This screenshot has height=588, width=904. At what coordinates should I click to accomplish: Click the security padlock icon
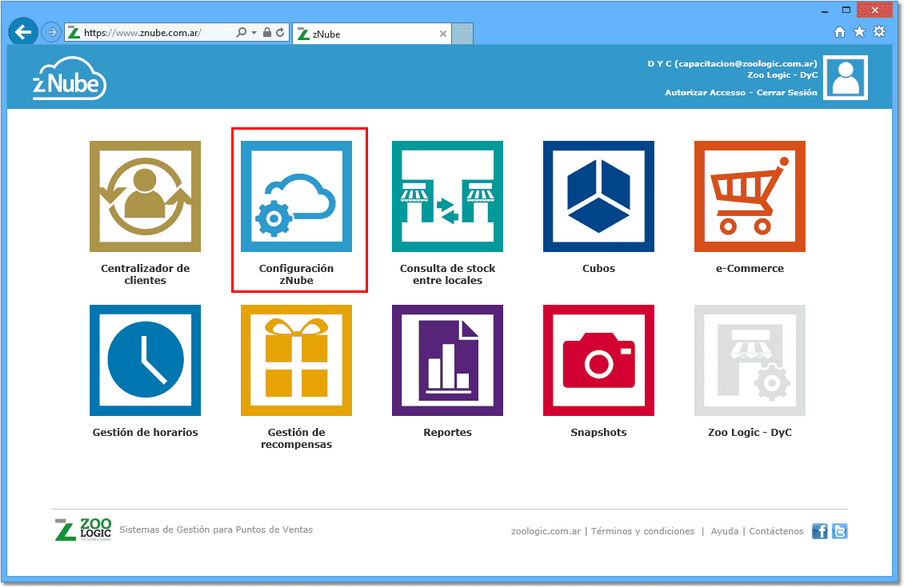coord(267,33)
